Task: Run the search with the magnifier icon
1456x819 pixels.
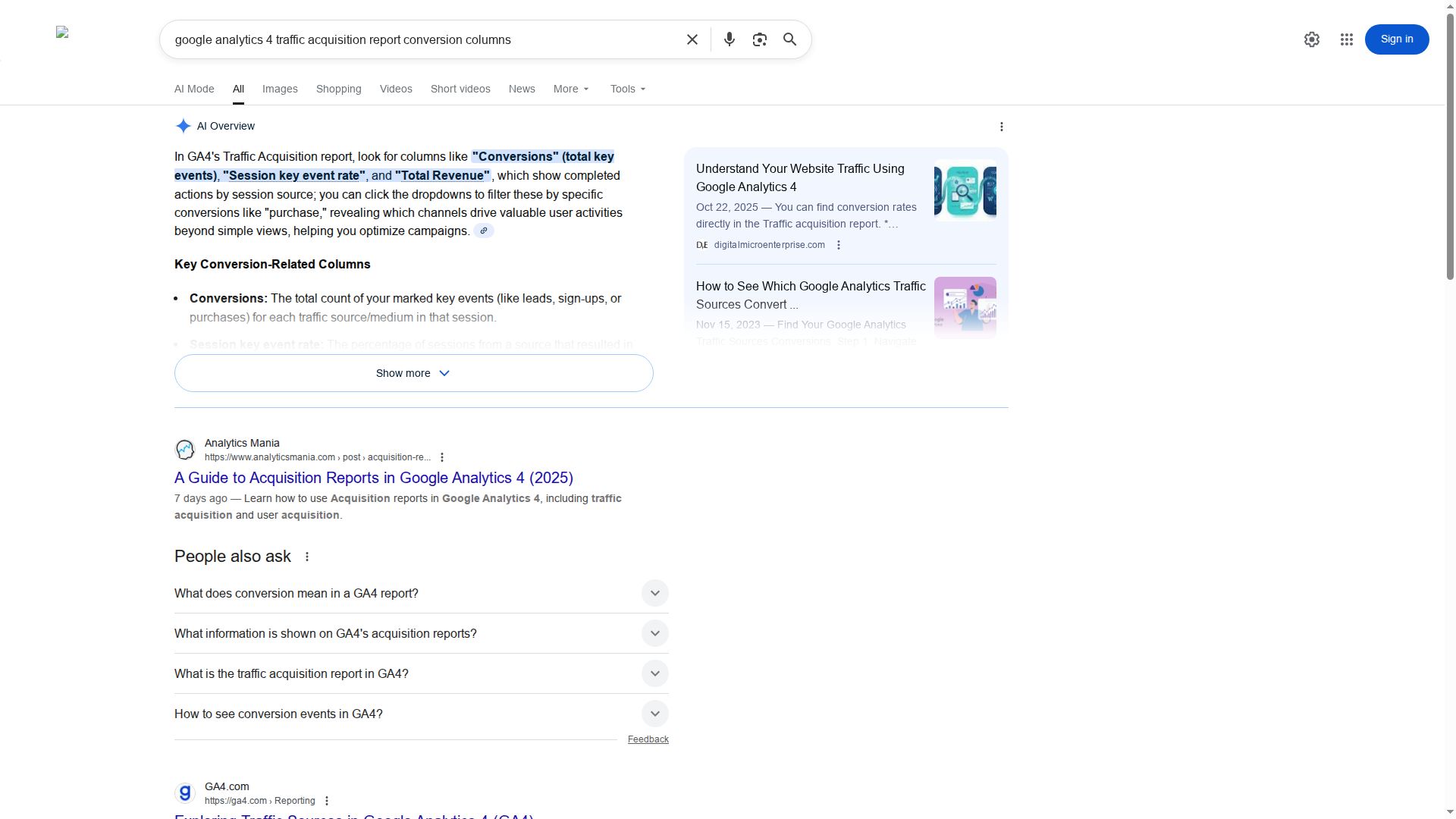Action: point(789,39)
